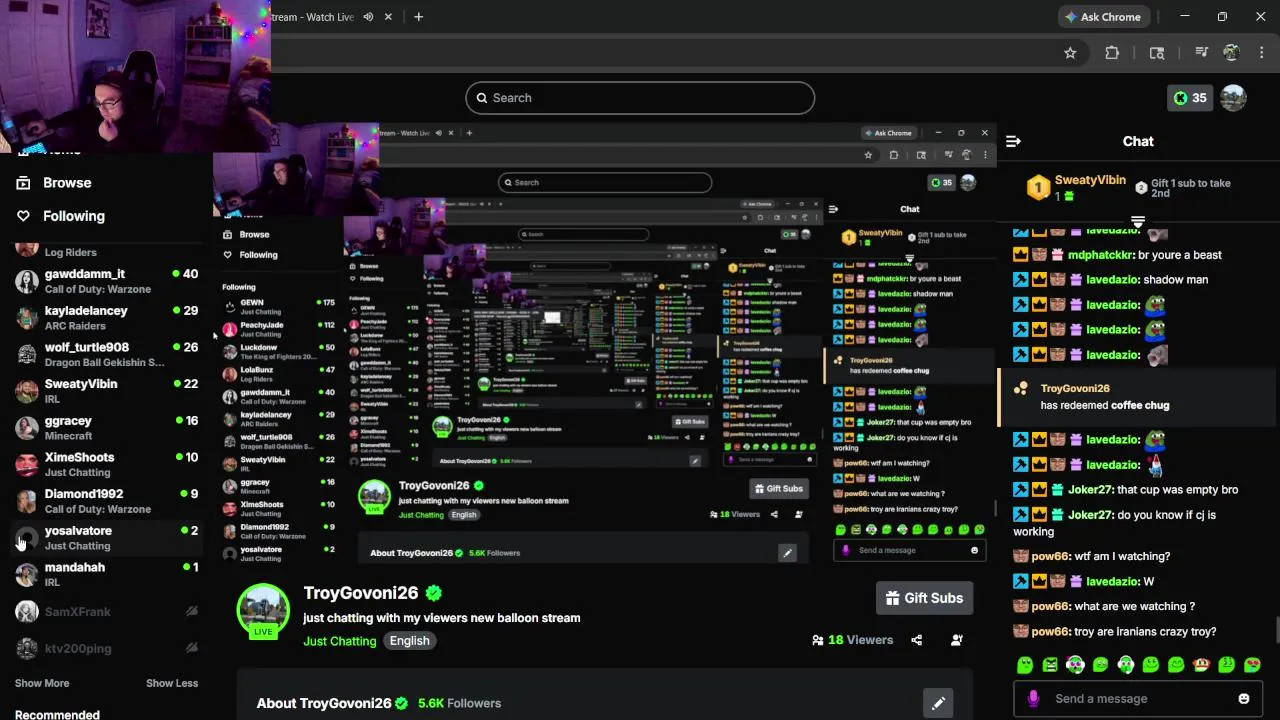
Task: Mute the tab via speaker icon
Action: tap(369, 17)
